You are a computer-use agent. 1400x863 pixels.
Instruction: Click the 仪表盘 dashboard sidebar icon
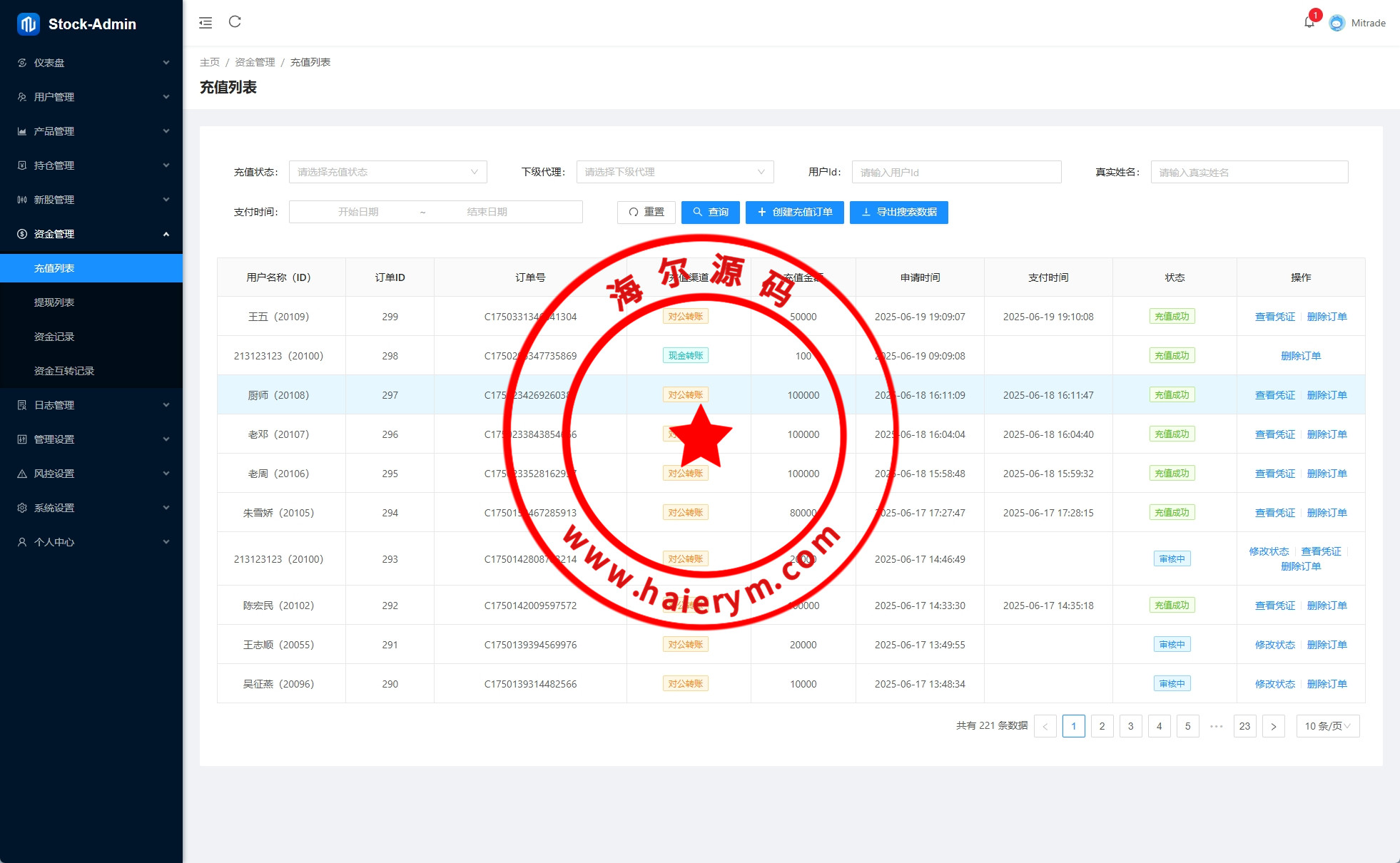(22, 63)
